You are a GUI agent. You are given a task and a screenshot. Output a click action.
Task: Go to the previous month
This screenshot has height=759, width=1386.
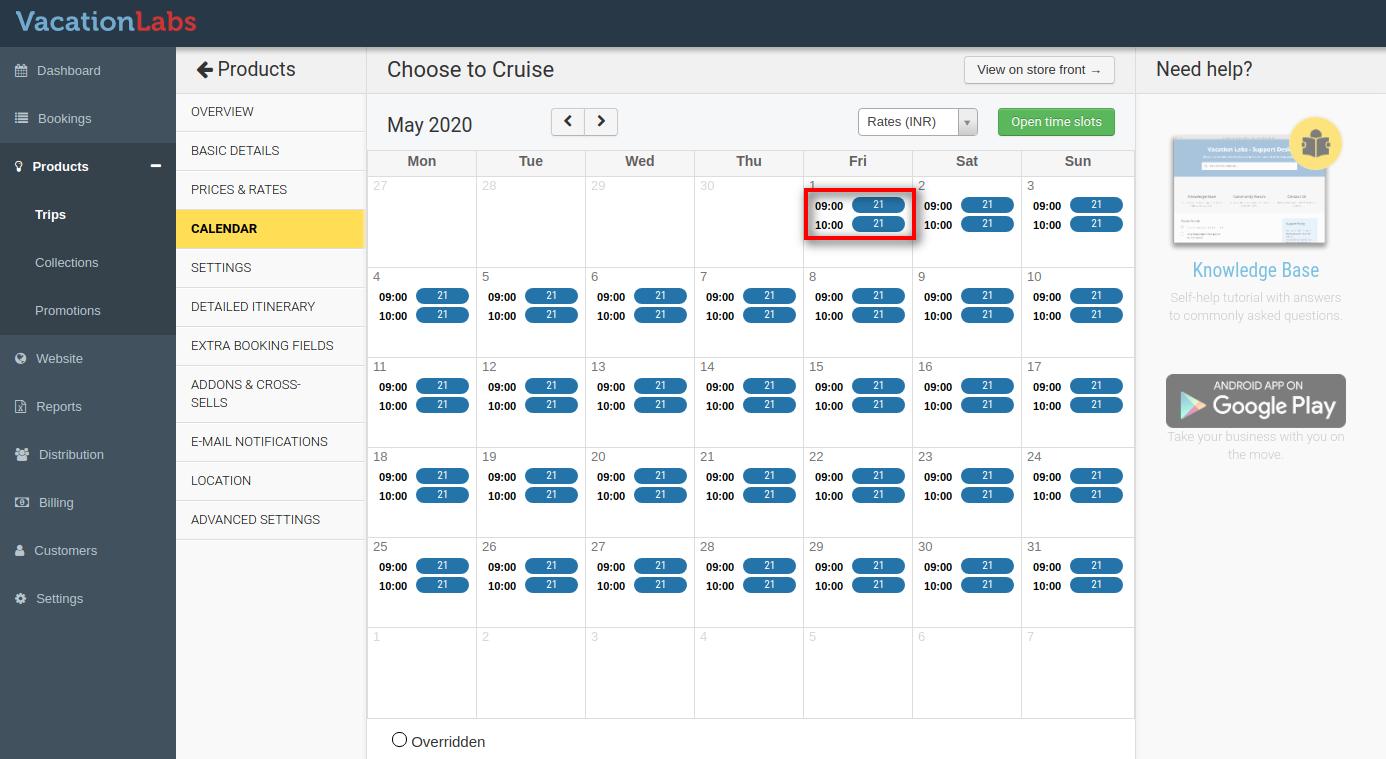[568, 122]
